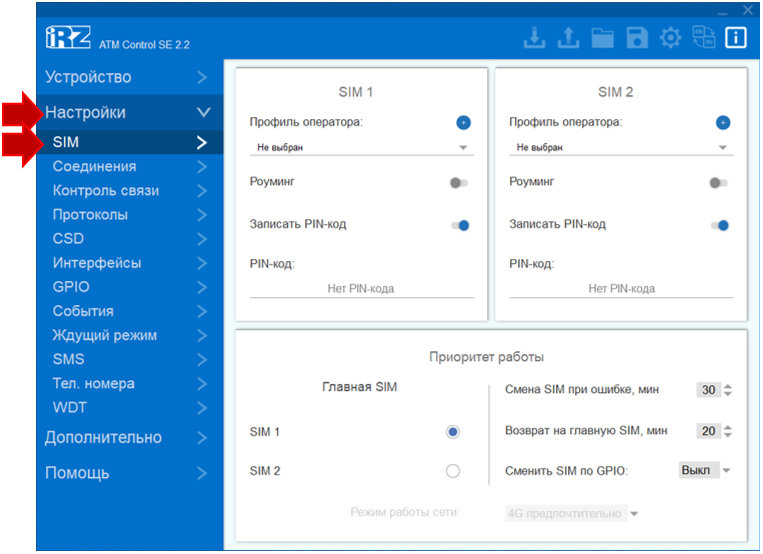Image resolution: width=763 pixels, height=554 pixels.
Task: Click the floppy disk save icon
Action: click(x=636, y=38)
